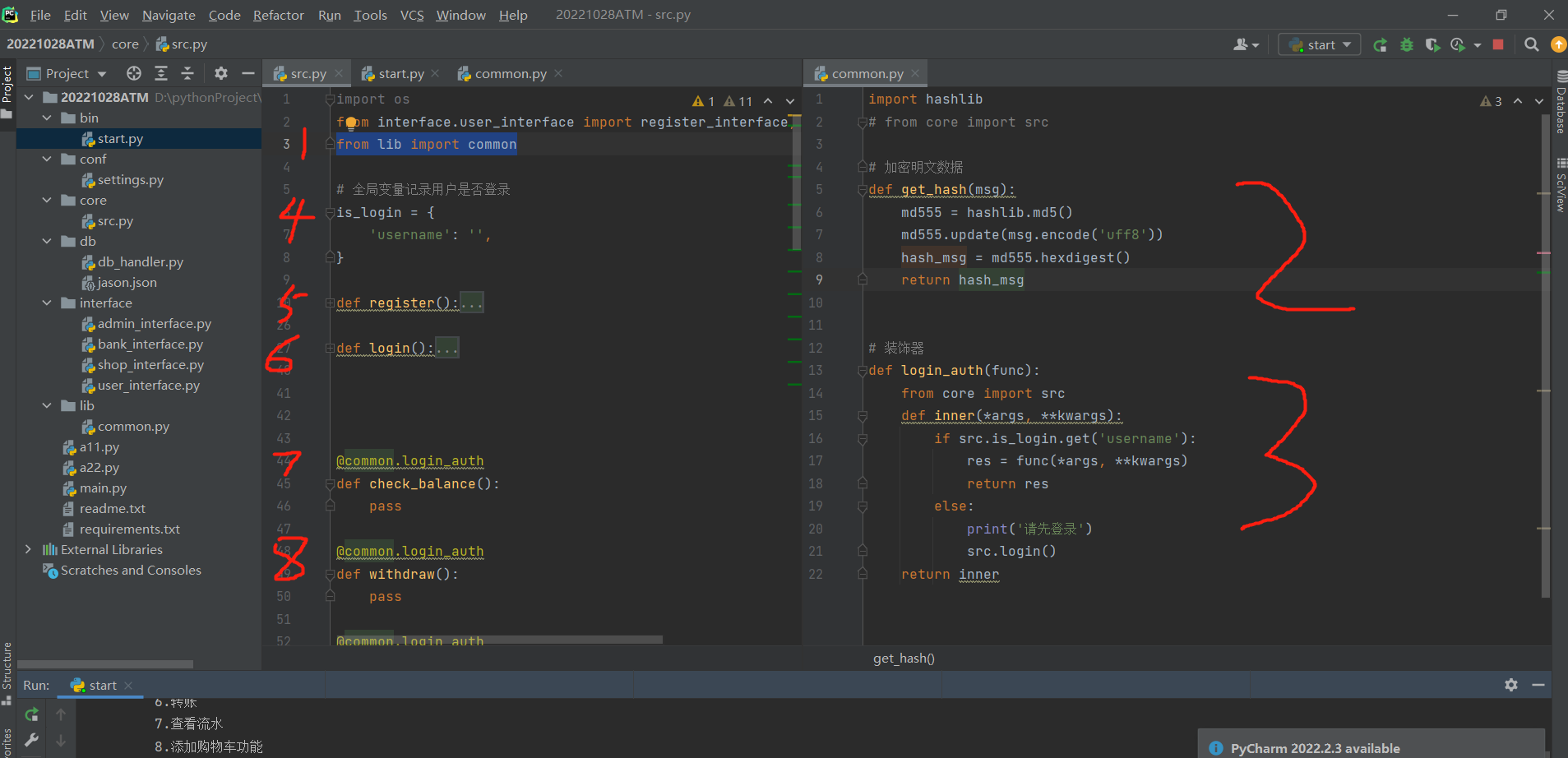Open db_handler.py in the project tree
Screen dimensions: 1568x758
coord(140,262)
